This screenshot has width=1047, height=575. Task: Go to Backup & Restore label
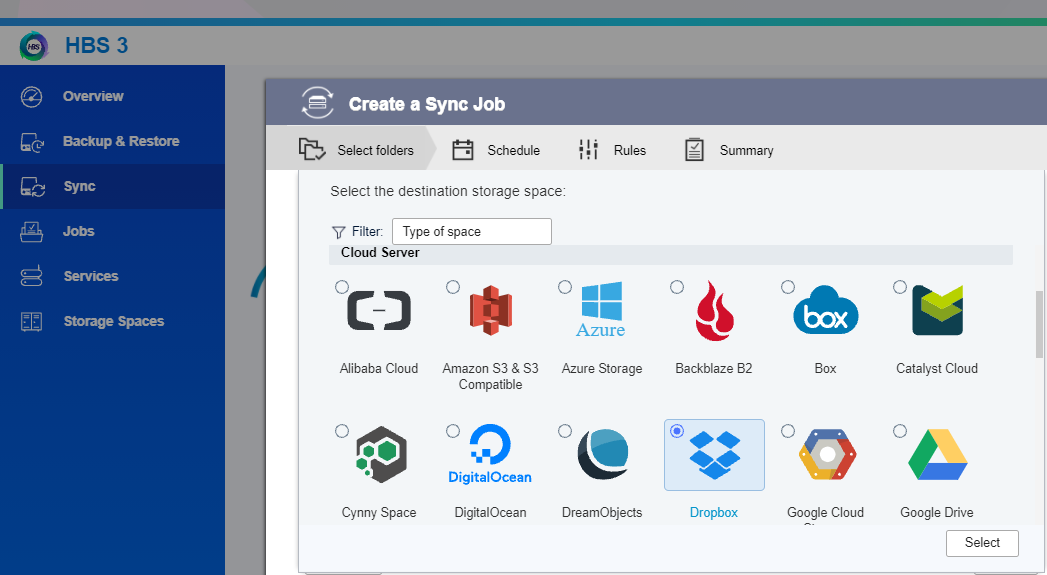pos(121,142)
